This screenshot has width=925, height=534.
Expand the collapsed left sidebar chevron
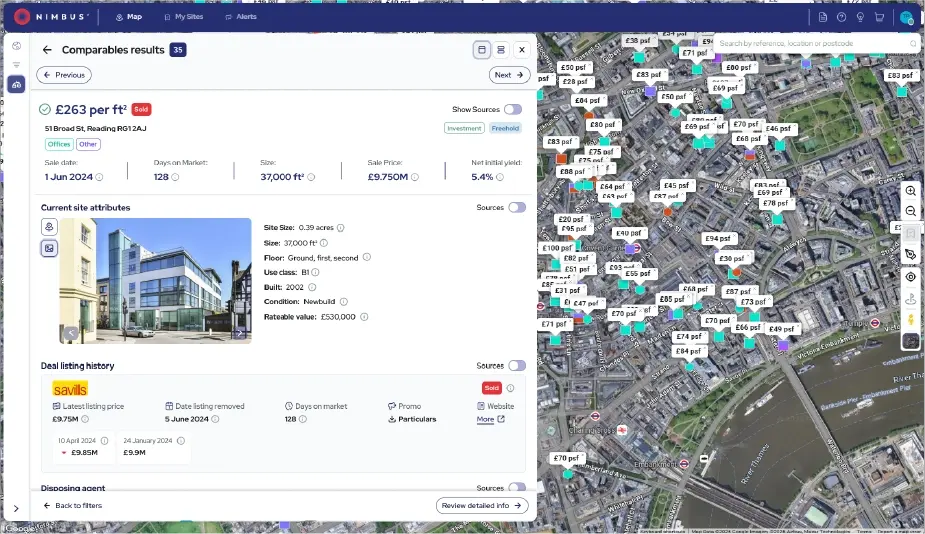click(16, 509)
